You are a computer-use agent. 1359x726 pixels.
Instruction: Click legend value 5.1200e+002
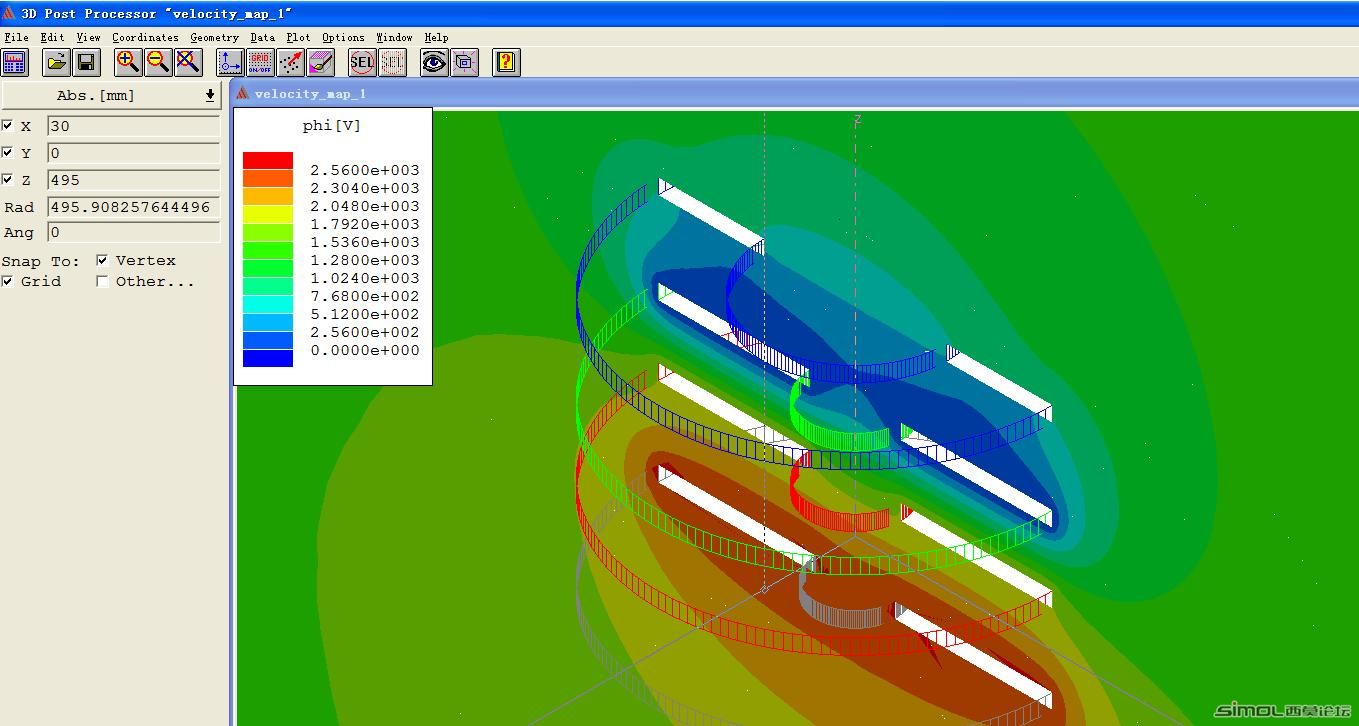pyautogui.click(x=364, y=314)
